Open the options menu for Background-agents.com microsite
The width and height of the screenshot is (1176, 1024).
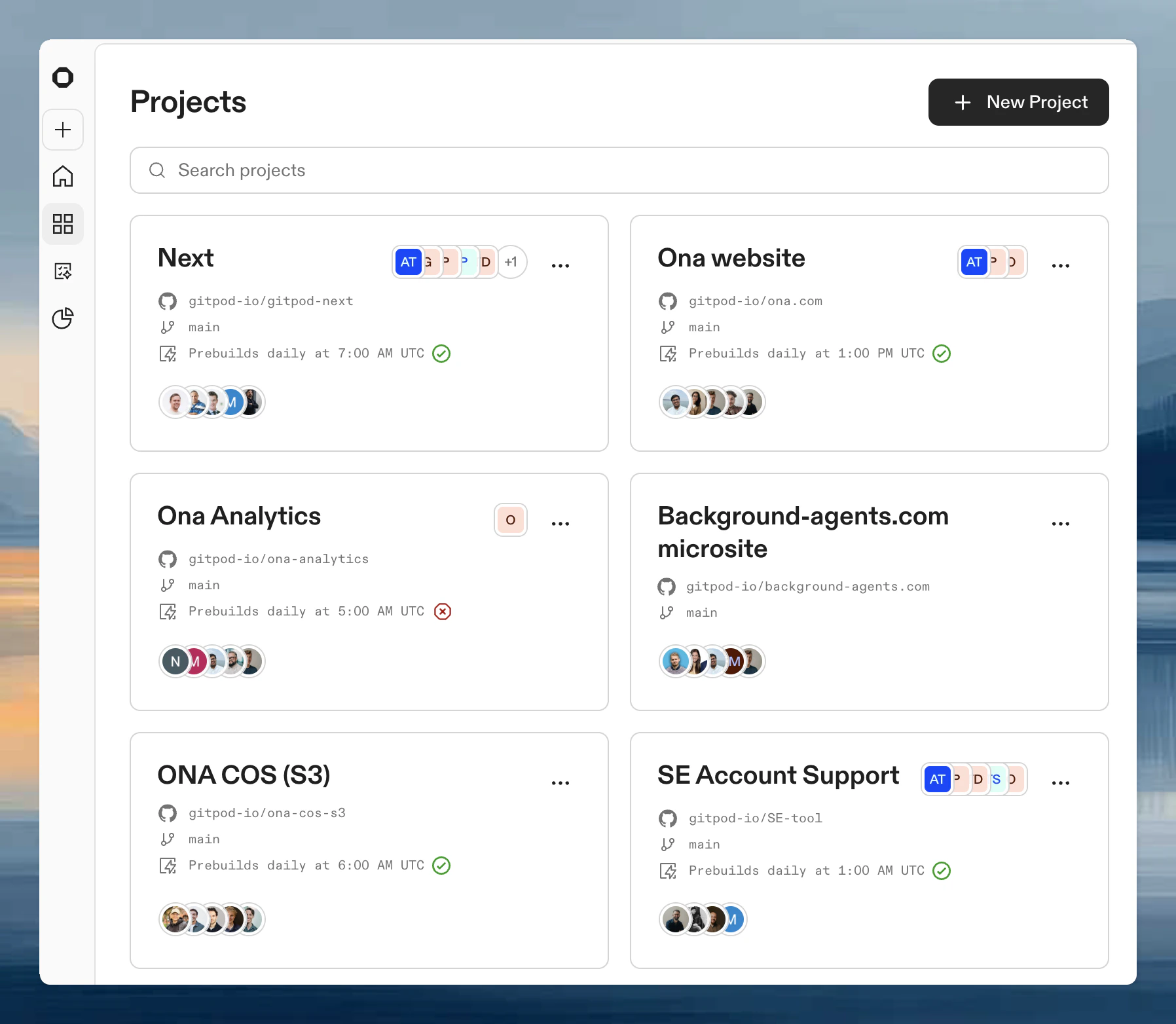(x=1061, y=522)
